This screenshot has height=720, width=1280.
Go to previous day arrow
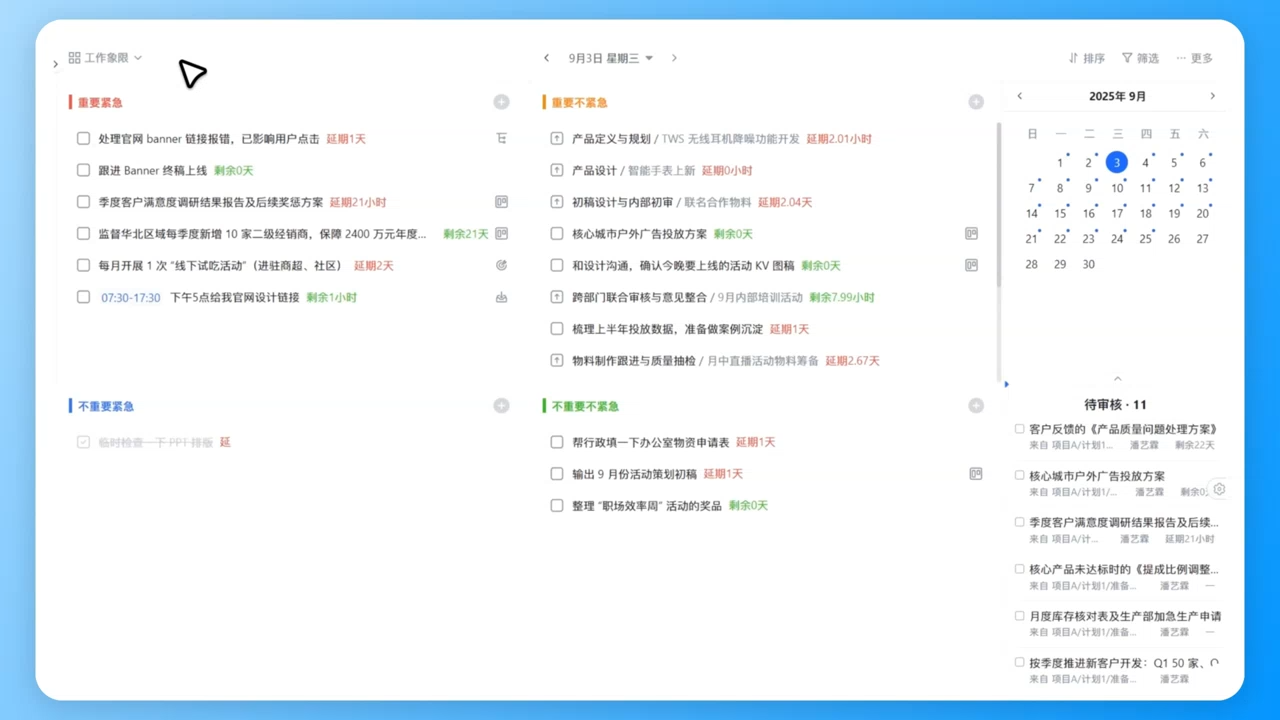click(x=546, y=58)
